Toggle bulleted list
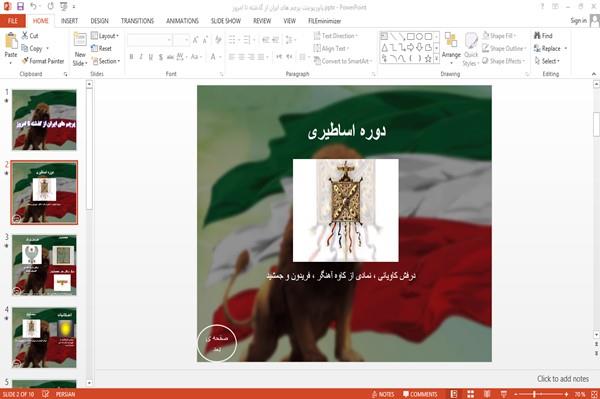The height and width of the screenshot is (399, 600). (233, 40)
